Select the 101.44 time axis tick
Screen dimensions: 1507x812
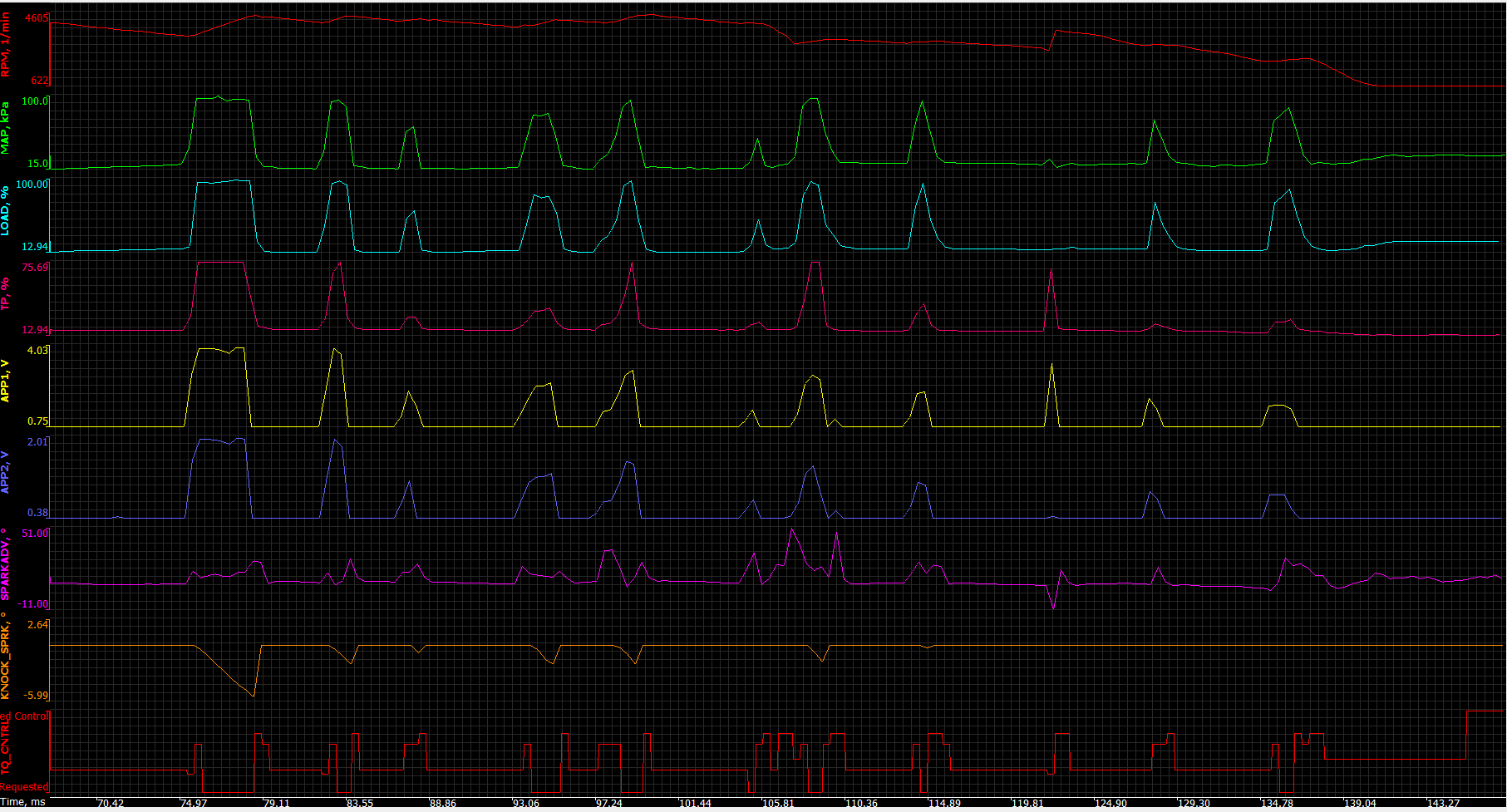[695, 803]
